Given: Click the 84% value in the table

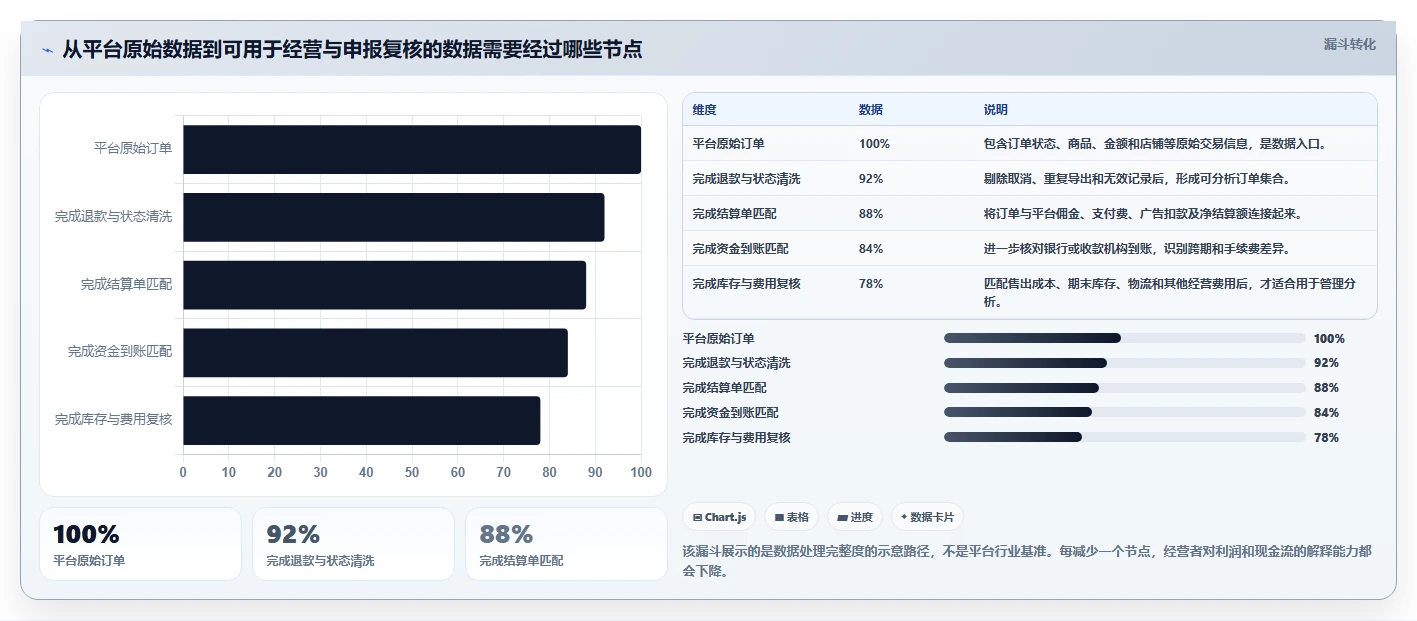Looking at the screenshot, I should [871, 249].
